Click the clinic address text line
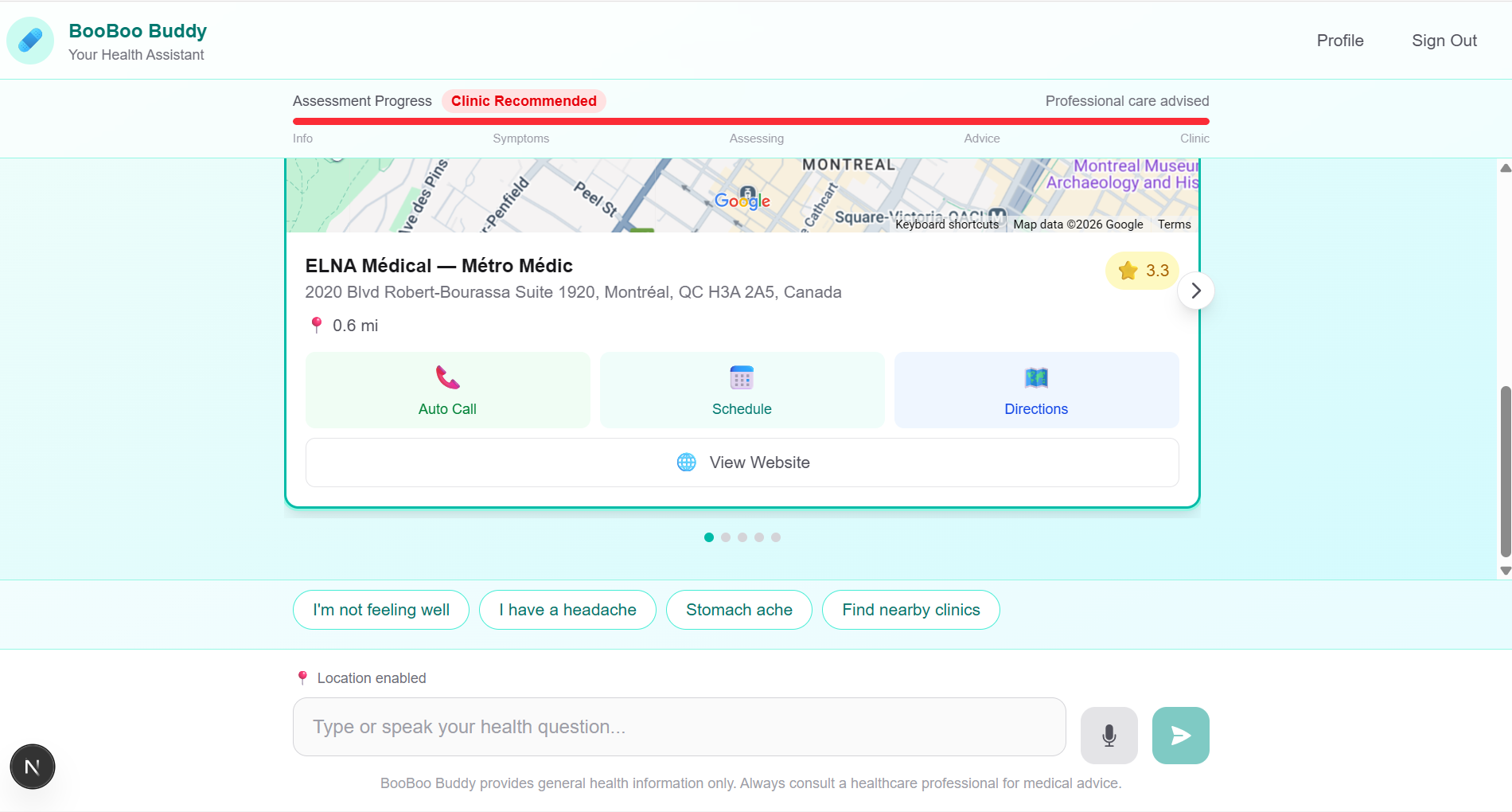 point(573,292)
